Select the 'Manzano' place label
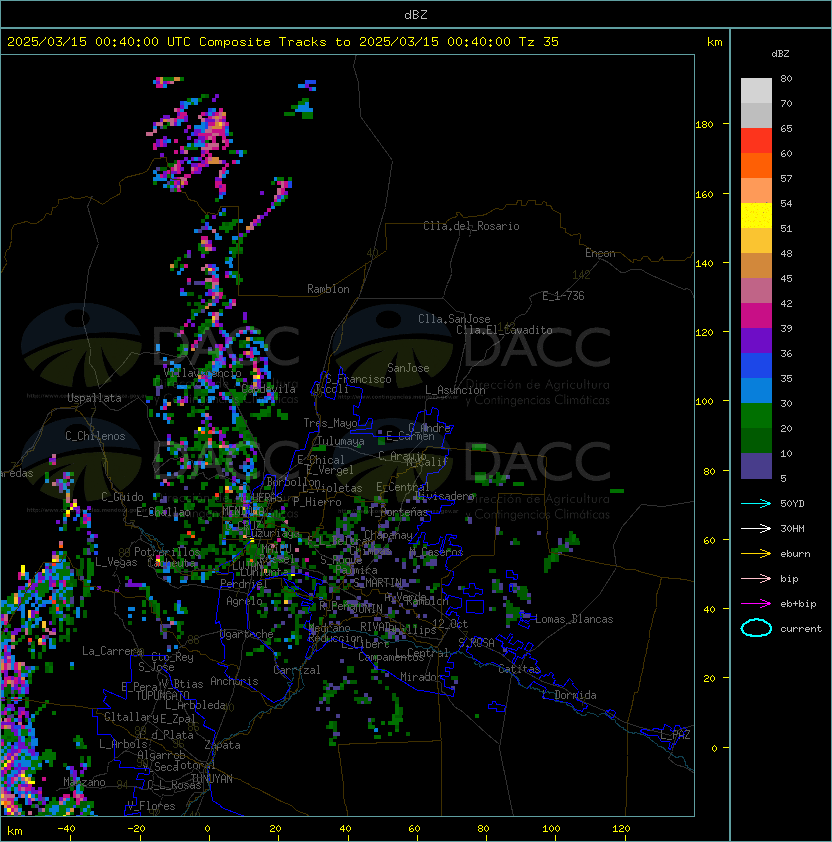 pyautogui.click(x=84, y=782)
